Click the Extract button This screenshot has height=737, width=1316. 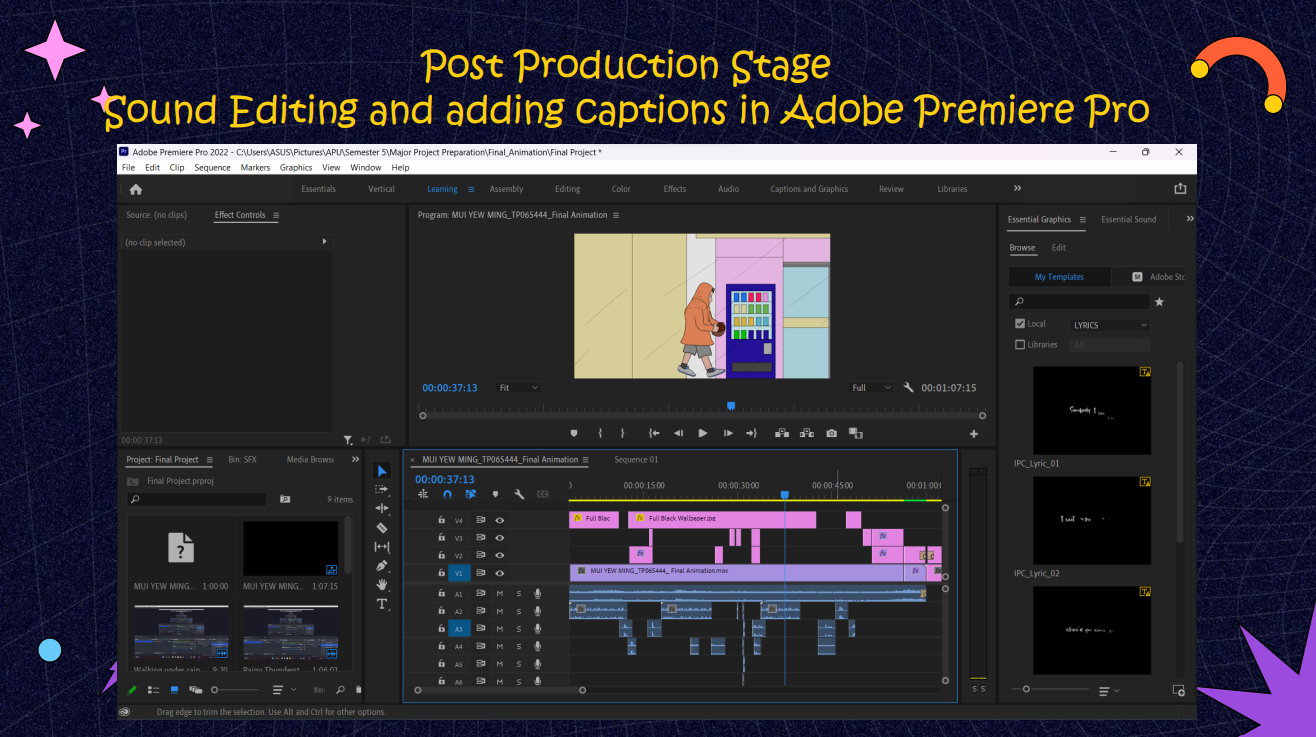(806, 433)
